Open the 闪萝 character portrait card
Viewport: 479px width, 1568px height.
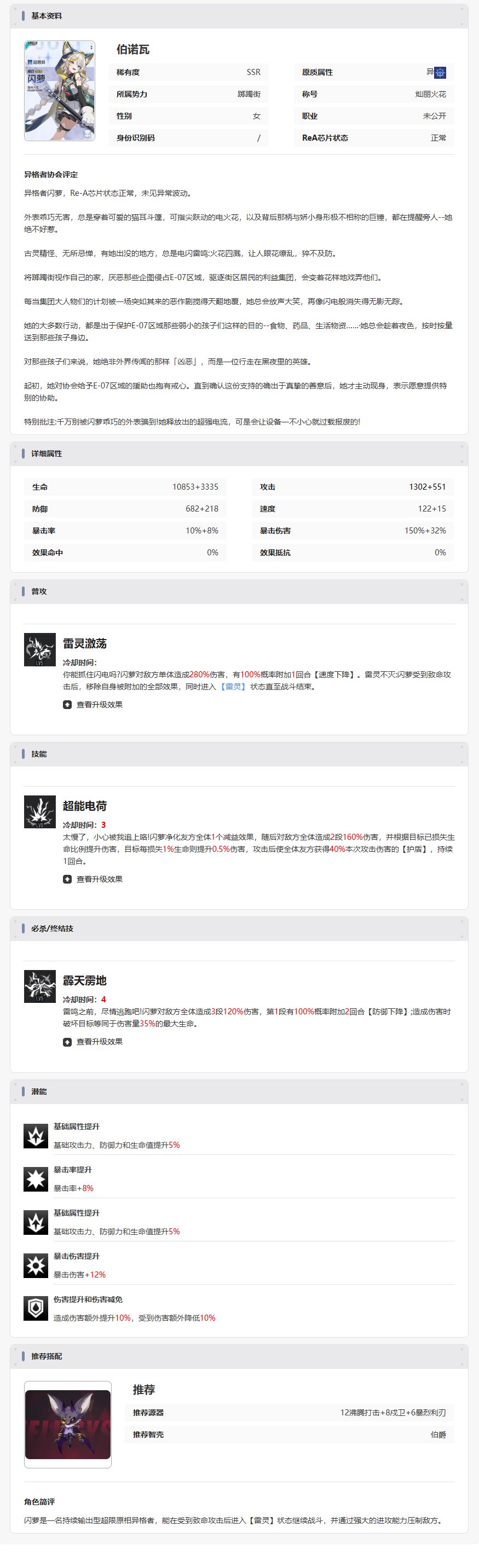[60, 91]
